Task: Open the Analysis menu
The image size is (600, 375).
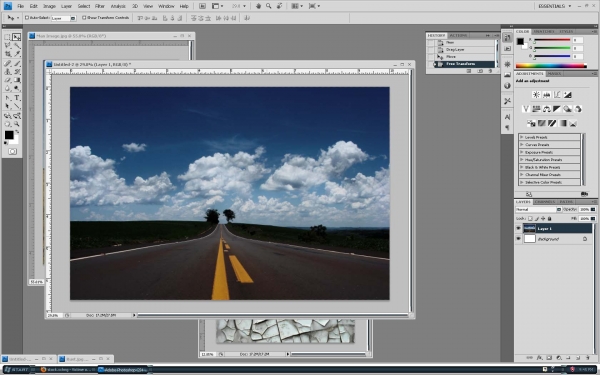Action: tap(118, 6)
